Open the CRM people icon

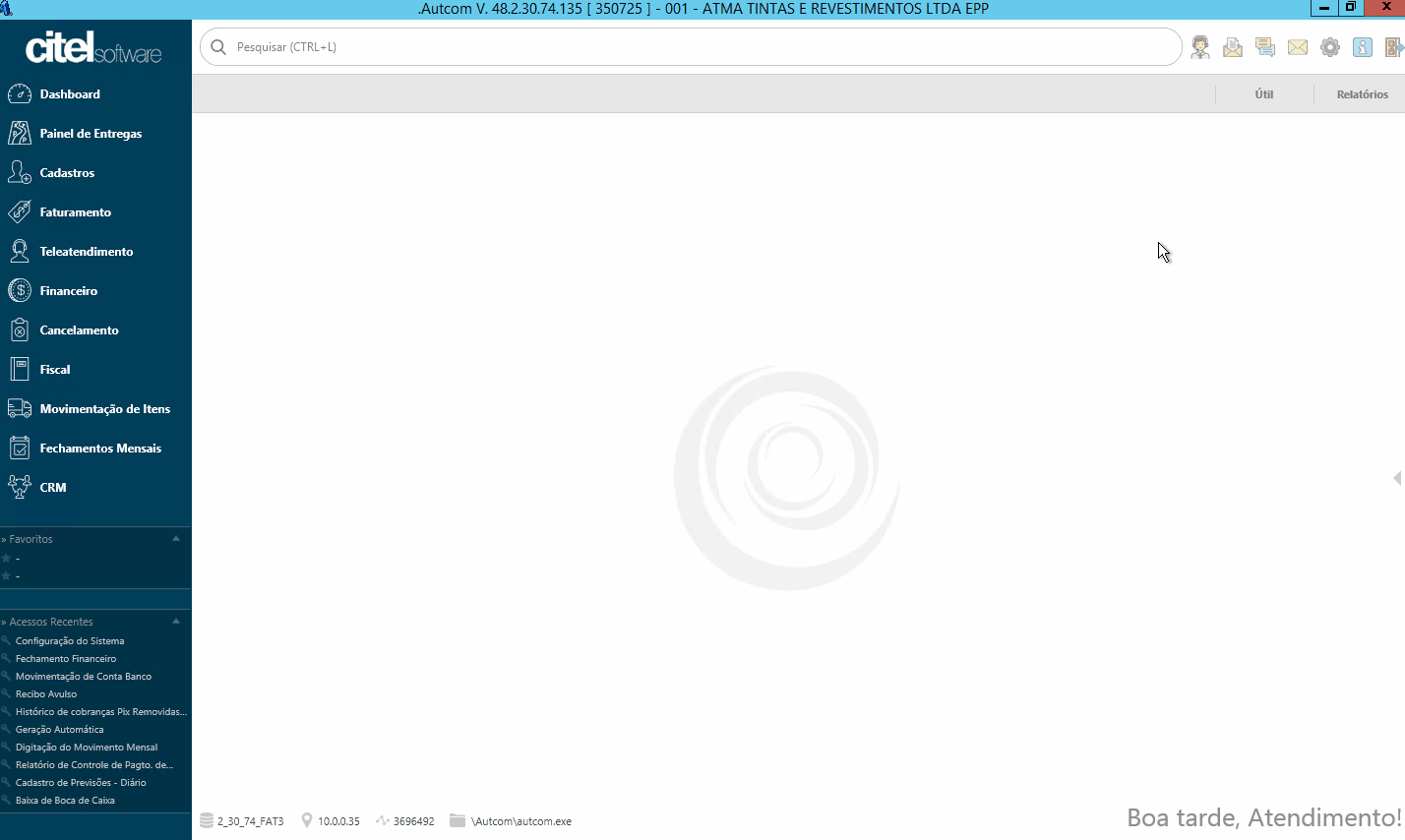(20, 487)
